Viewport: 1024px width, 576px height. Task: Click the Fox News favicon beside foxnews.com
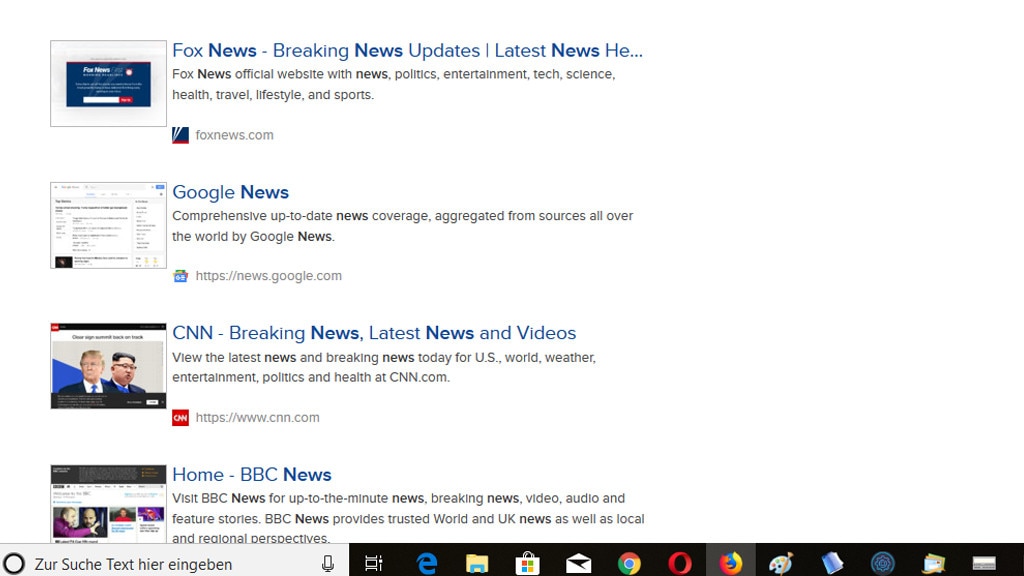click(x=180, y=135)
